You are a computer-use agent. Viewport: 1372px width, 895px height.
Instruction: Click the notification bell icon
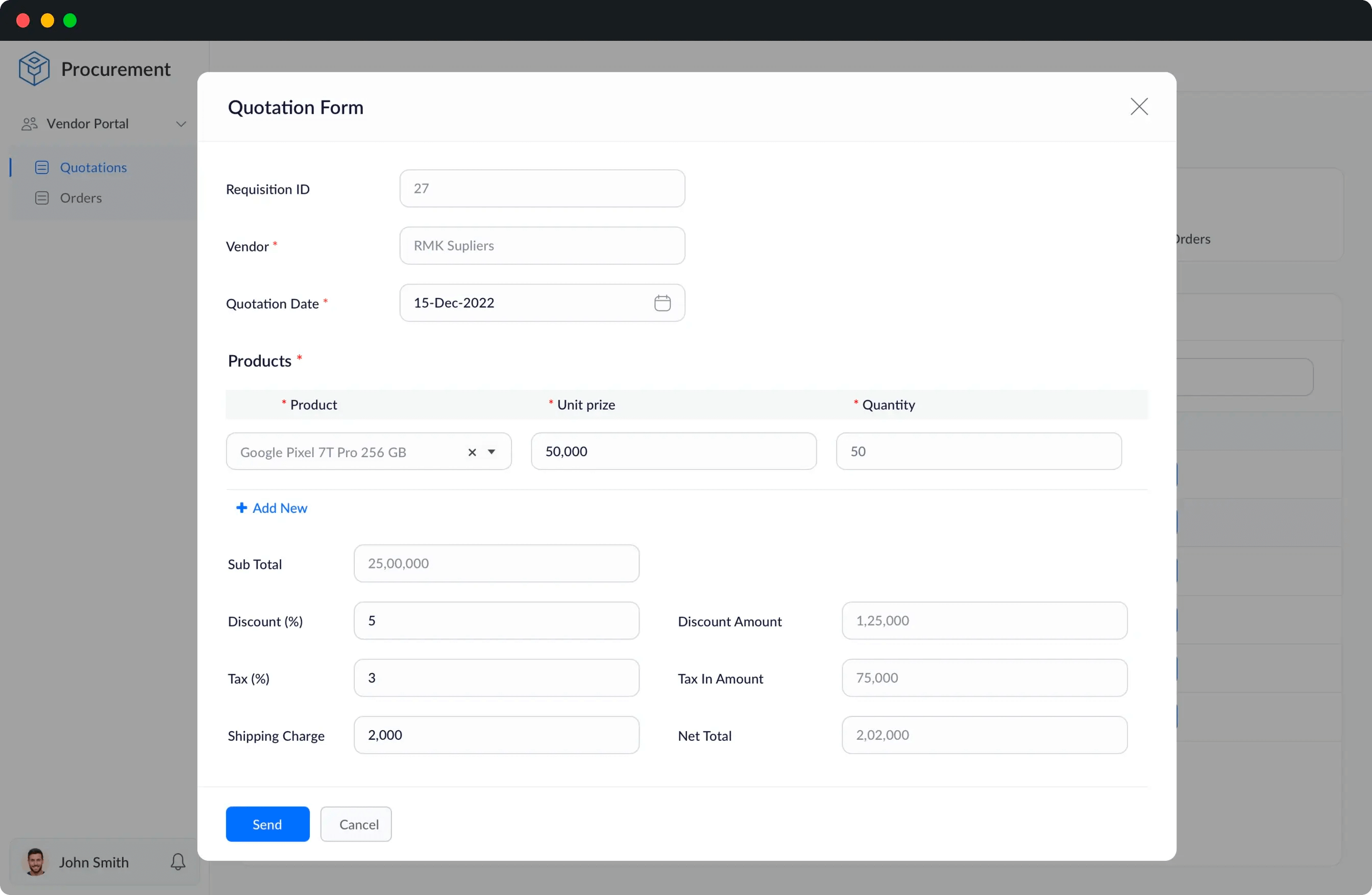[x=177, y=862]
